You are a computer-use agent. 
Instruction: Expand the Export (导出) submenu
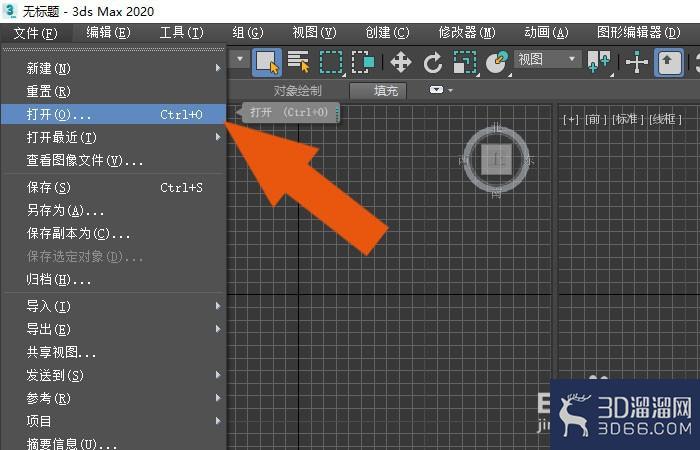(113, 329)
